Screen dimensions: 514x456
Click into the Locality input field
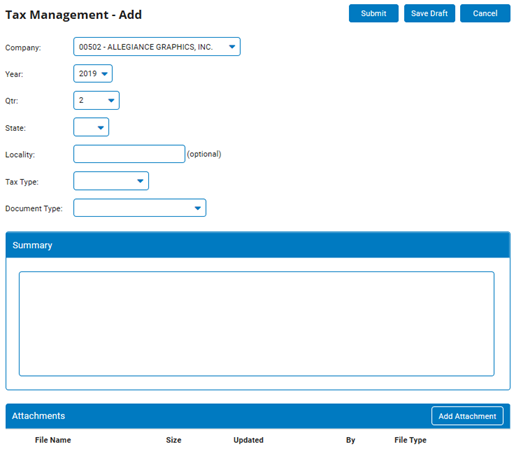[x=129, y=154]
